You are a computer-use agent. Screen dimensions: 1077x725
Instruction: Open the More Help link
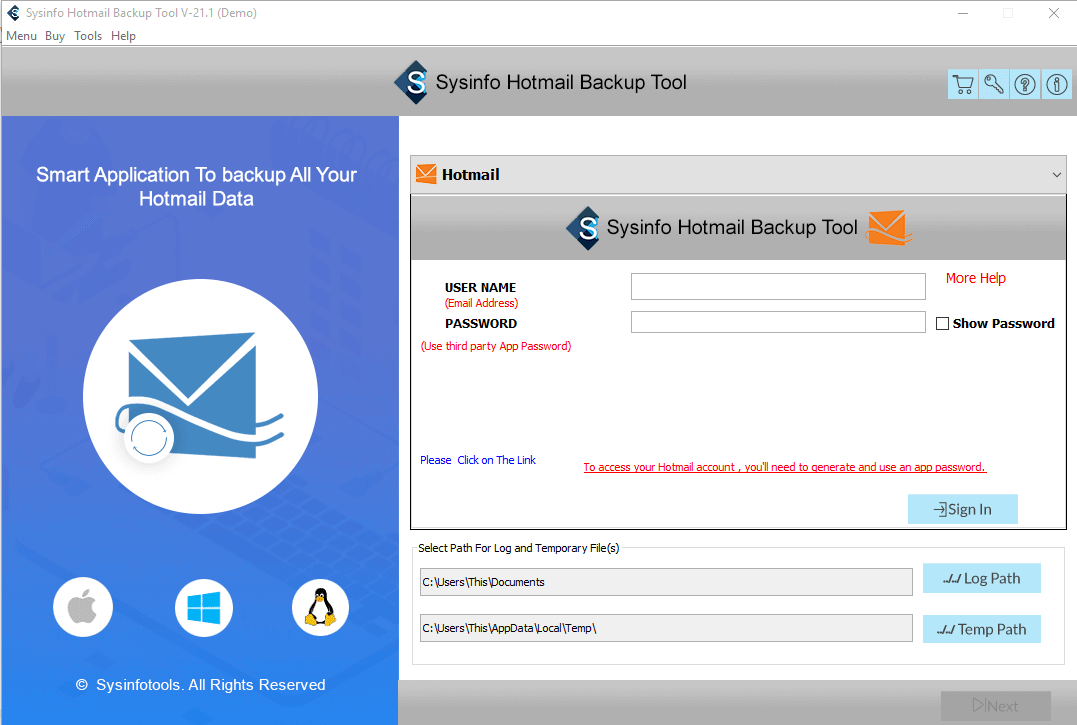pyautogui.click(x=975, y=278)
